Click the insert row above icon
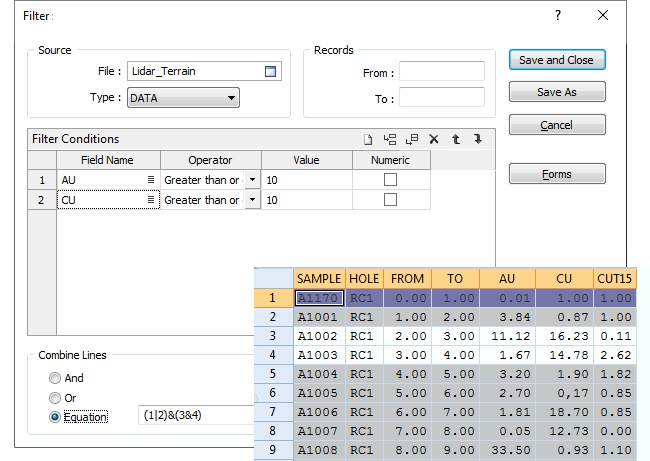Viewport: 650px width, 461px height. (390, 140)
